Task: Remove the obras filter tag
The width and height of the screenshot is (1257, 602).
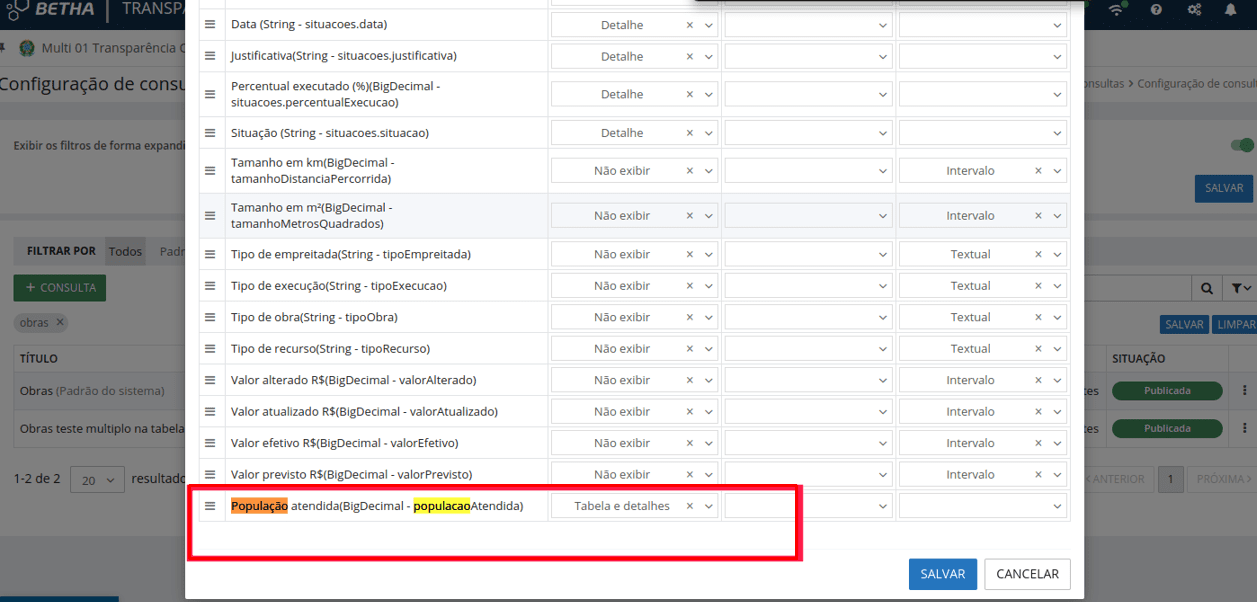Action: pos(60,323)
